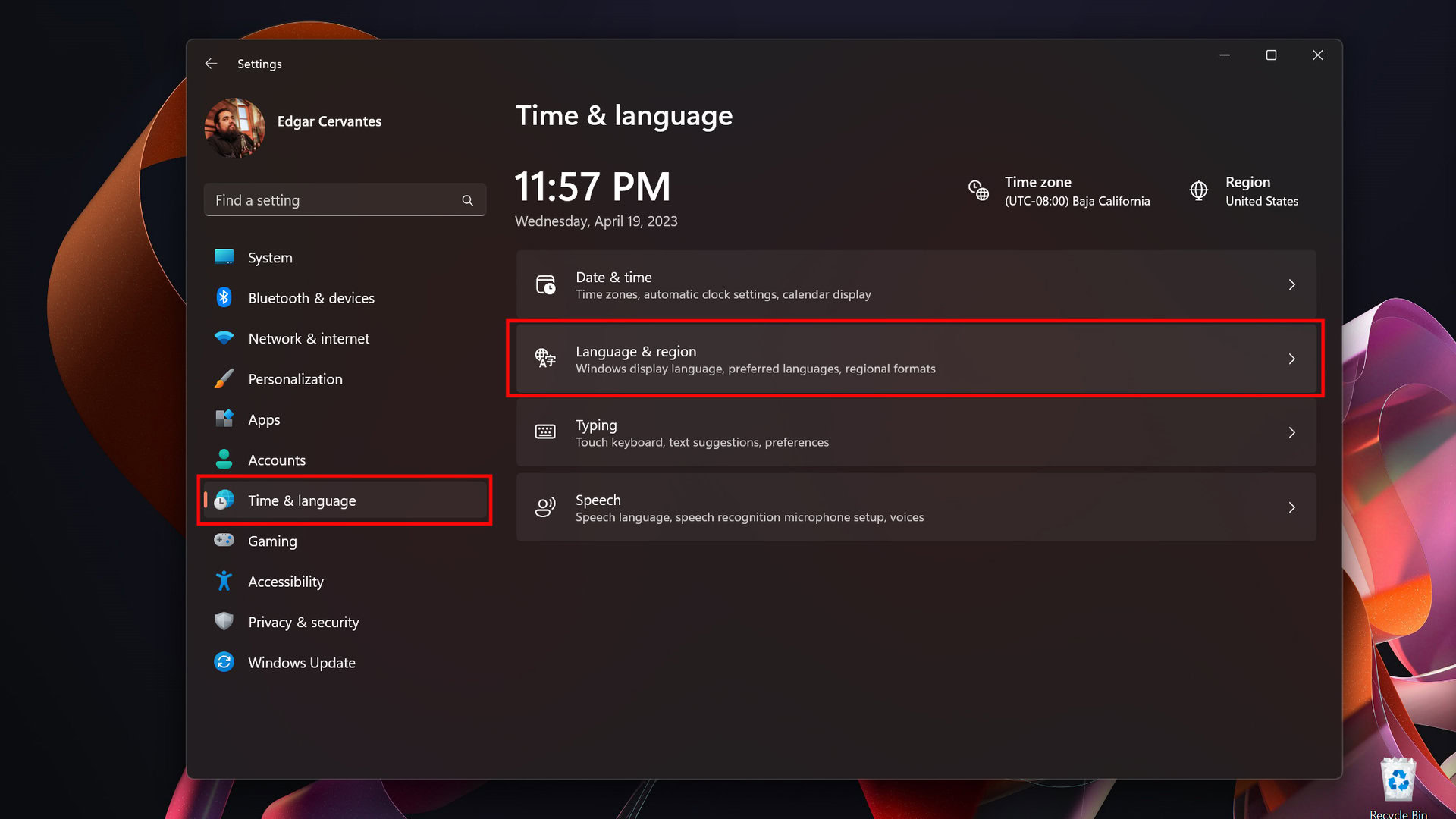The image size is (1456, 819).
Task: Open the Region United States link
Action: [x=1261, y=201]
